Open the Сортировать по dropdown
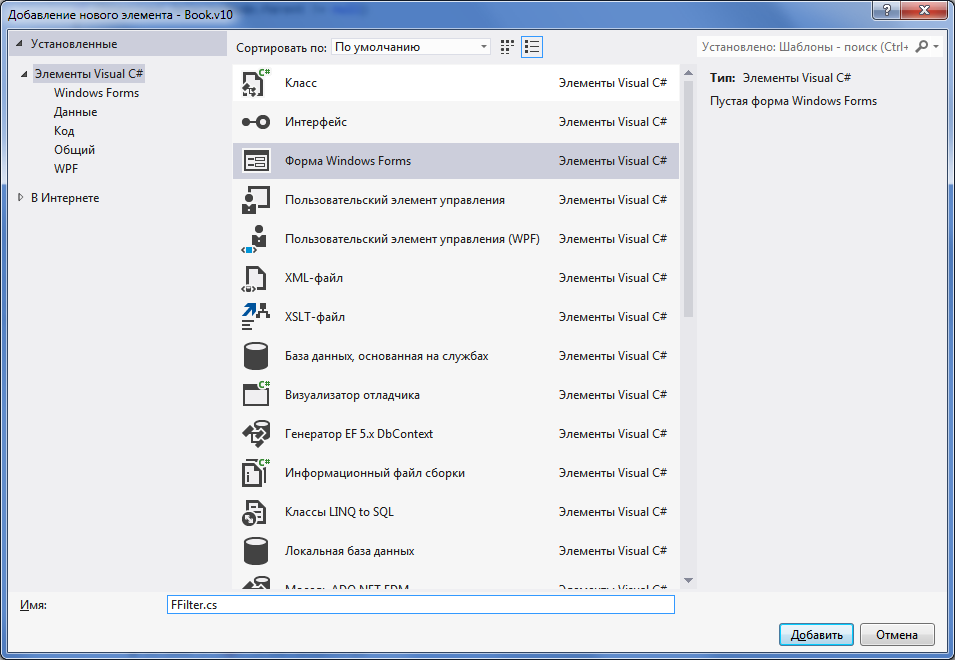This screenshot has height=660, width=955. [x=411, y=47]
